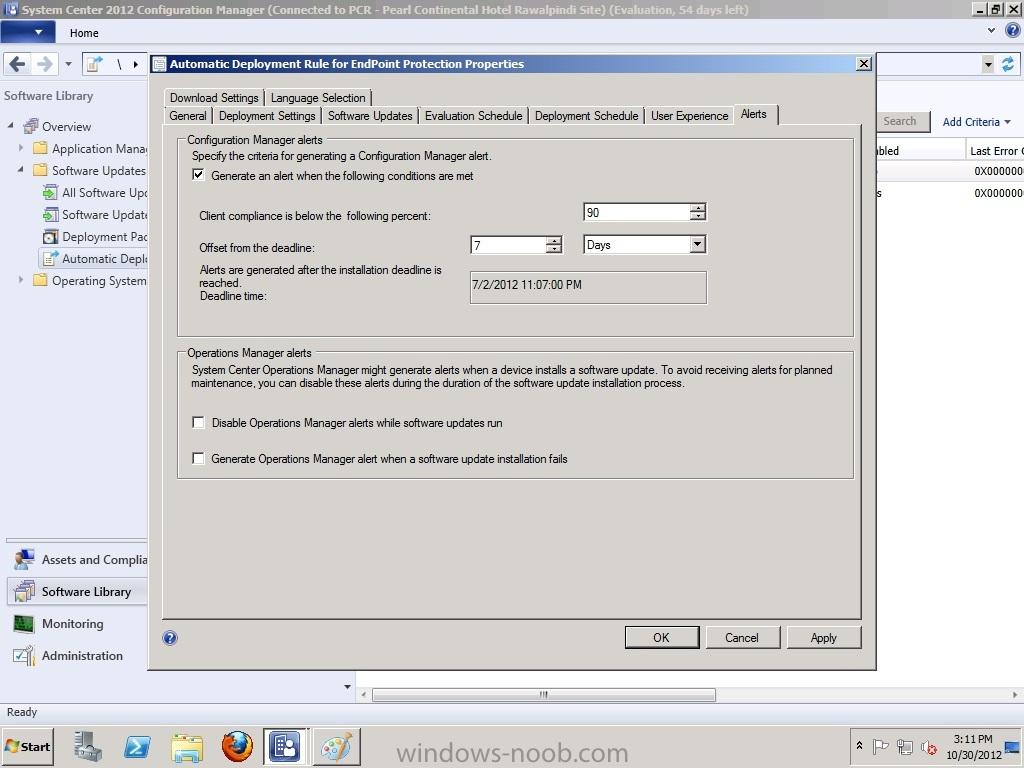Click the Last Error column header
The image size is (1024, 768).
pos(995,151)
